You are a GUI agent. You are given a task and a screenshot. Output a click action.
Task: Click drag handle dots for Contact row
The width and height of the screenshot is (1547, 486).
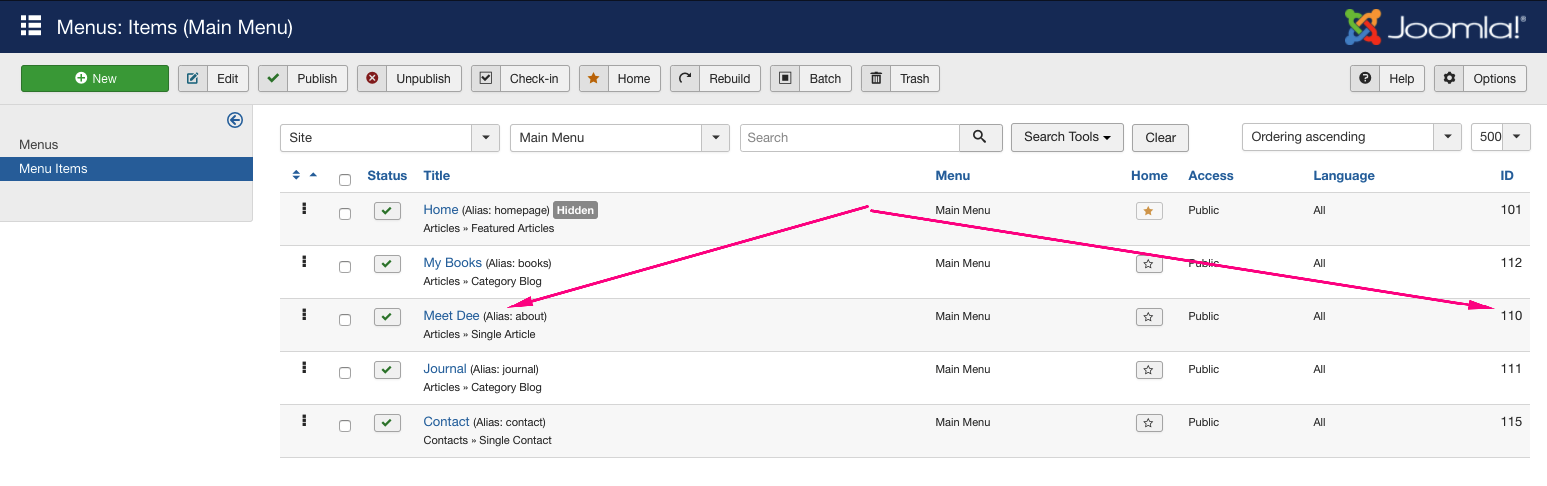point(304,421)
